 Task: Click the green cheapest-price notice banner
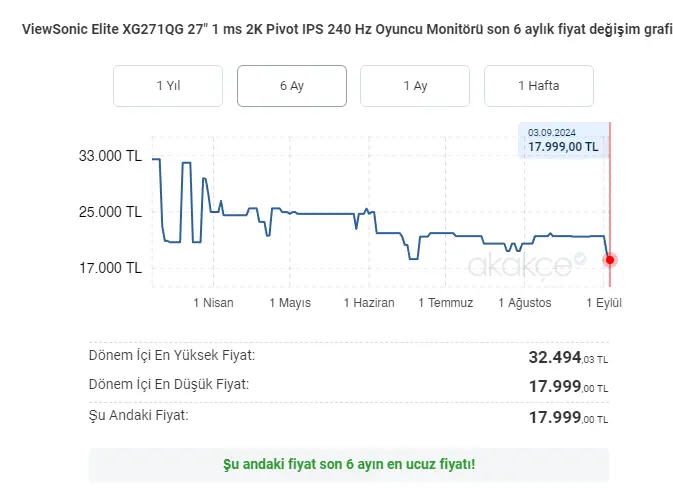[x=349, y=464]
